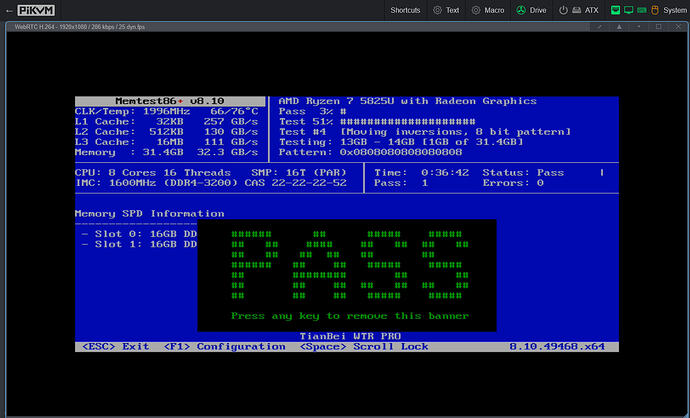
Task: Click the 'Errors: 0' counter
Action: 513,183
